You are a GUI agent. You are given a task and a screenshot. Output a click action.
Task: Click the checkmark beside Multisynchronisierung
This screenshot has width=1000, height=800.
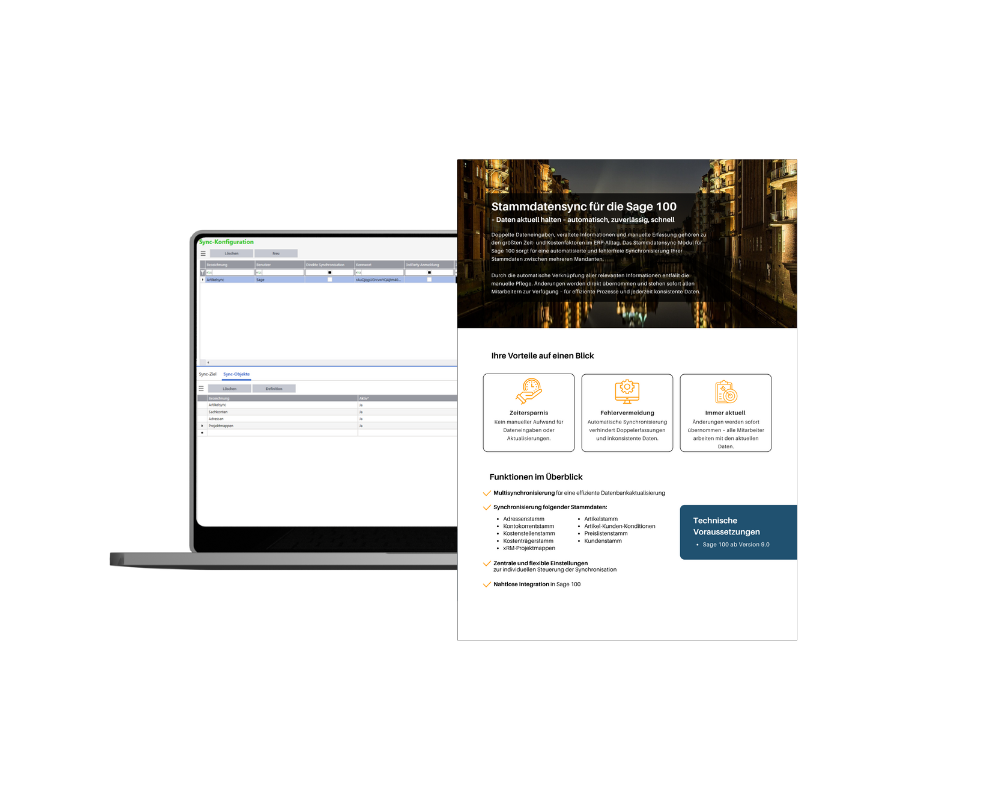486,493
